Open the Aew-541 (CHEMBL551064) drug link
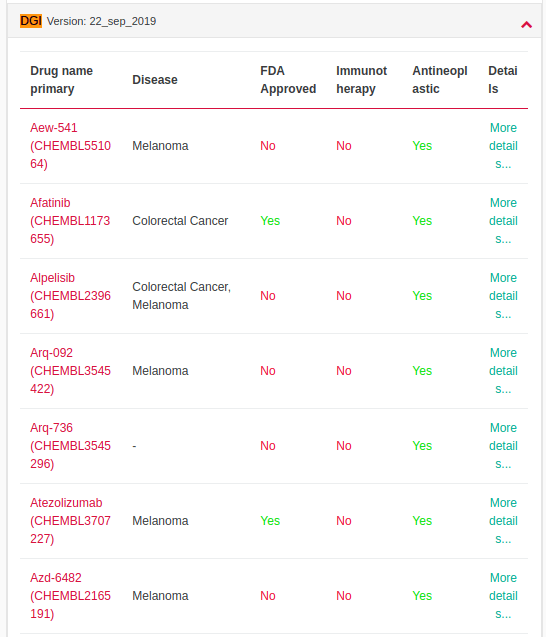The width and height of the screenshot is (546, 637). tap(70, 146)
